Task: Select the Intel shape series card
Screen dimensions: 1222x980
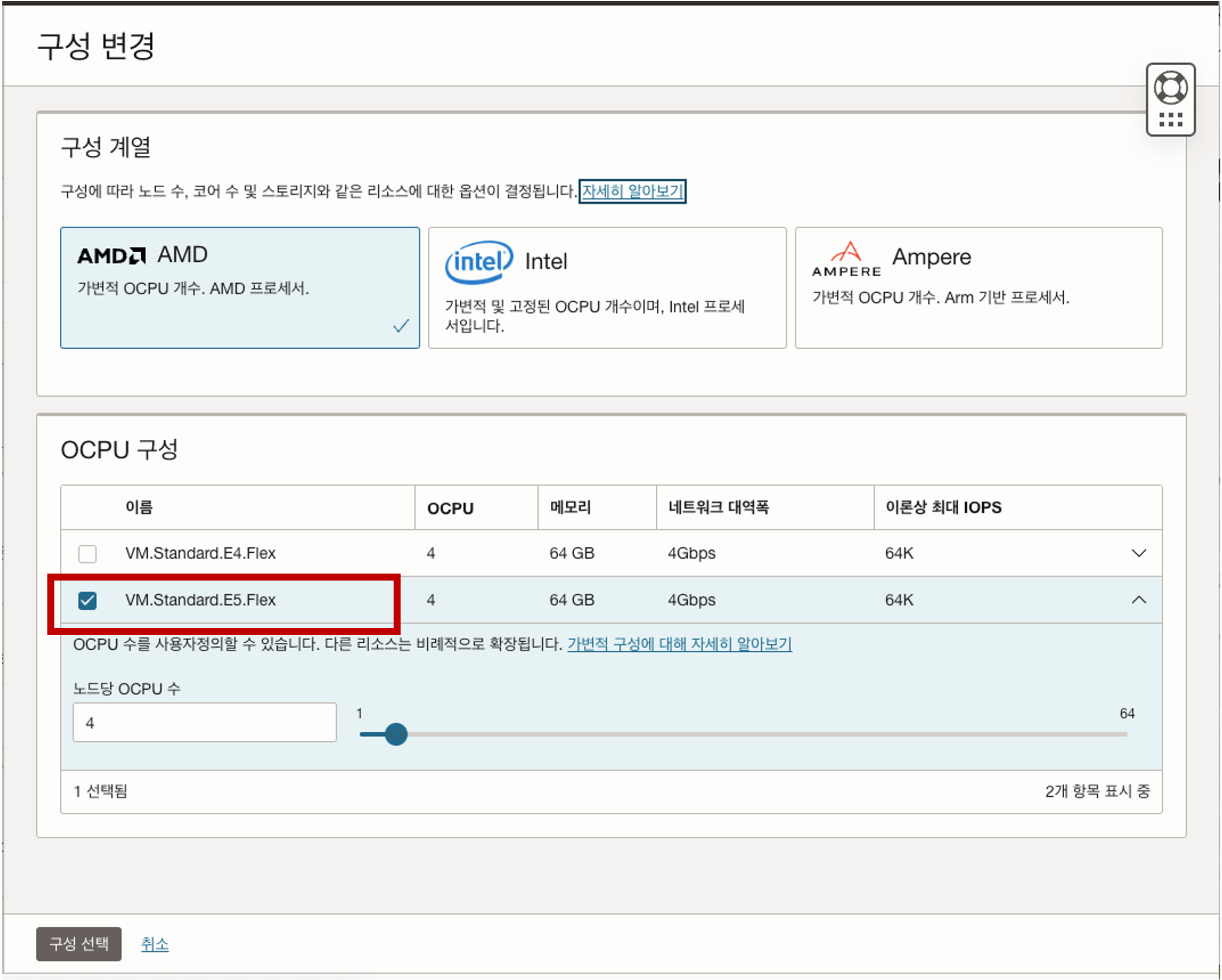Action: point(607,288)
